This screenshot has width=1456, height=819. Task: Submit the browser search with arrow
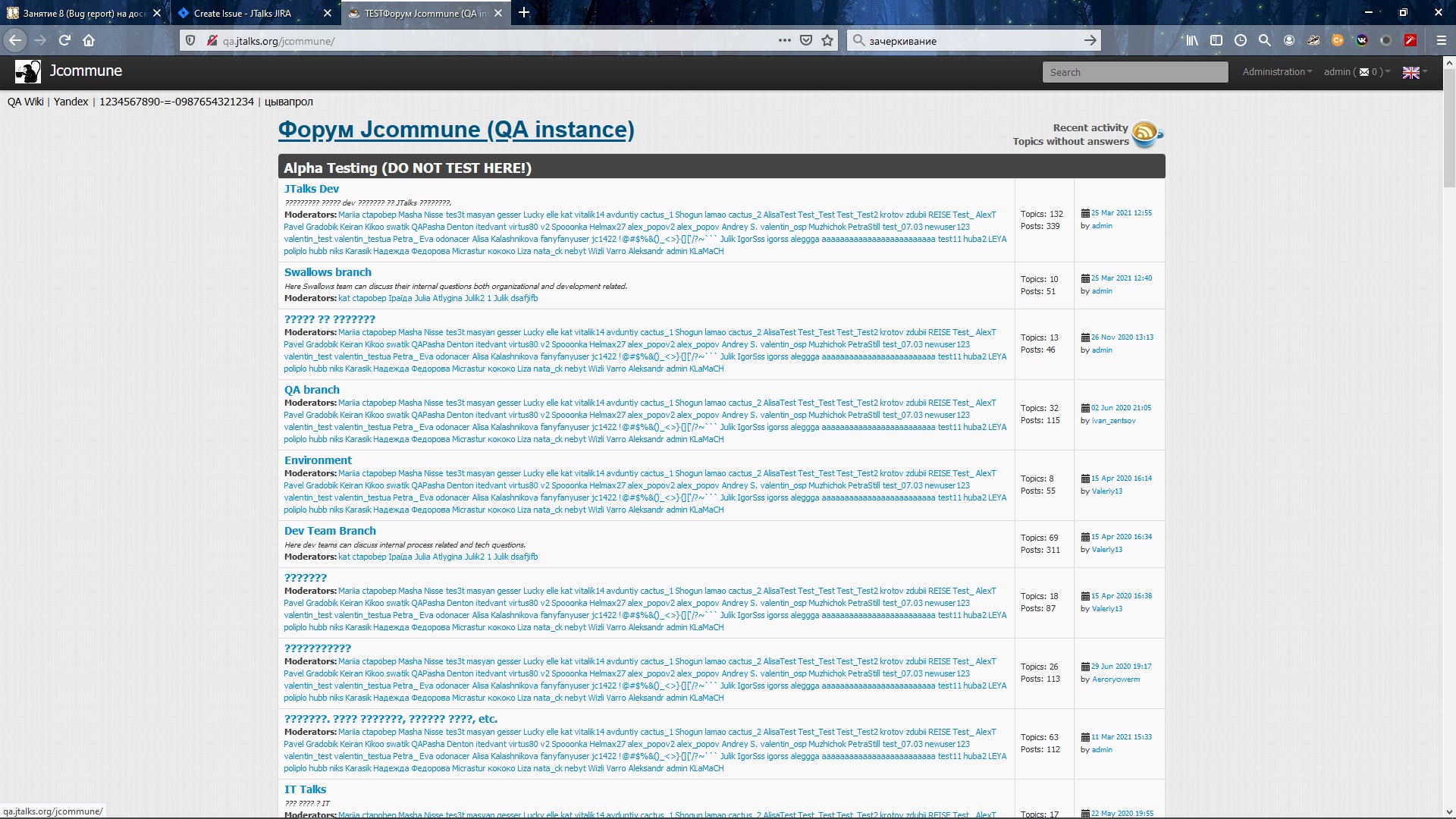(x=1090, y=40)
